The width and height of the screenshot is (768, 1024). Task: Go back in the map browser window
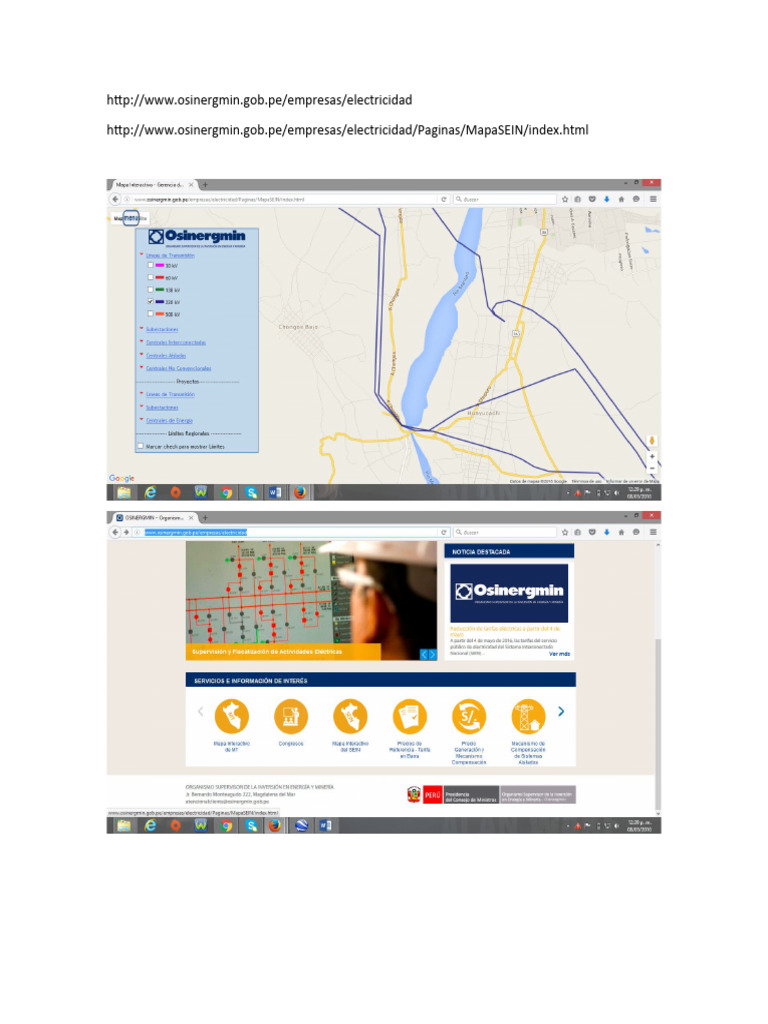[116, 199]
